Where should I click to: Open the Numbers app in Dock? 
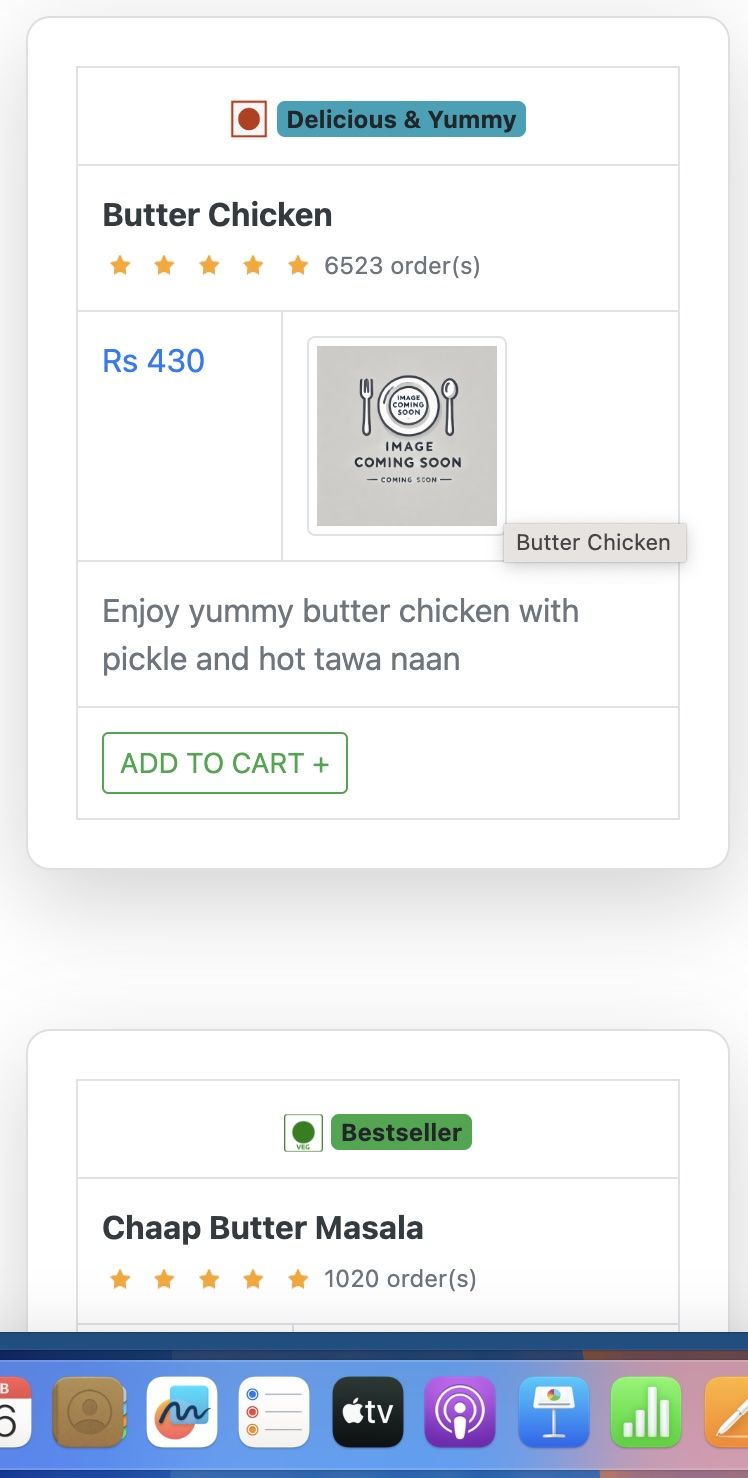click(x=645, y=1412)
